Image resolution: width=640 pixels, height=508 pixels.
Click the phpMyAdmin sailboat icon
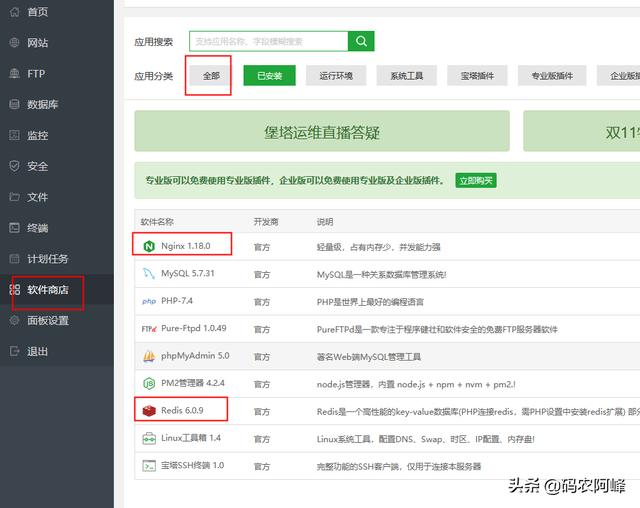pos(149,356)
